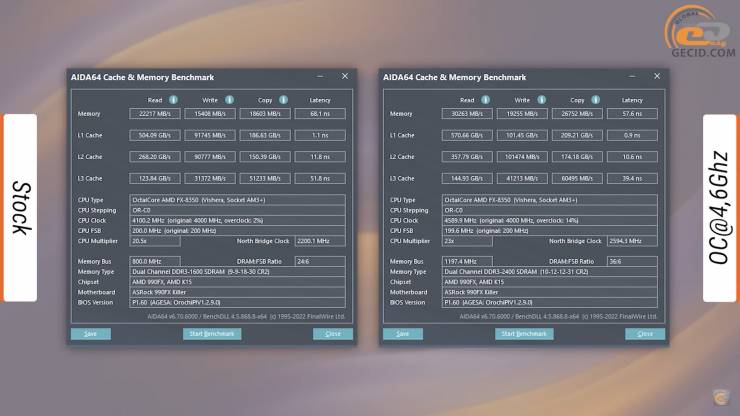The height and width of the screenshot is (416, 740).
Task: Select OC Memory Latency 57.6 ns
Action: click(x=632, y=114)
